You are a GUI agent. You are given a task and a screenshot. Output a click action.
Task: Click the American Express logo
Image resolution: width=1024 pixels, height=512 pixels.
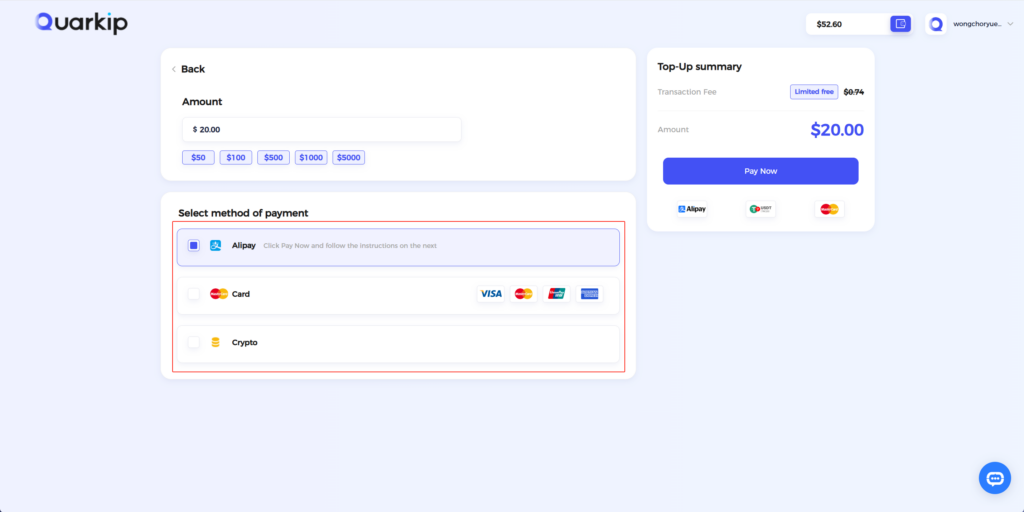pos(590,294)
